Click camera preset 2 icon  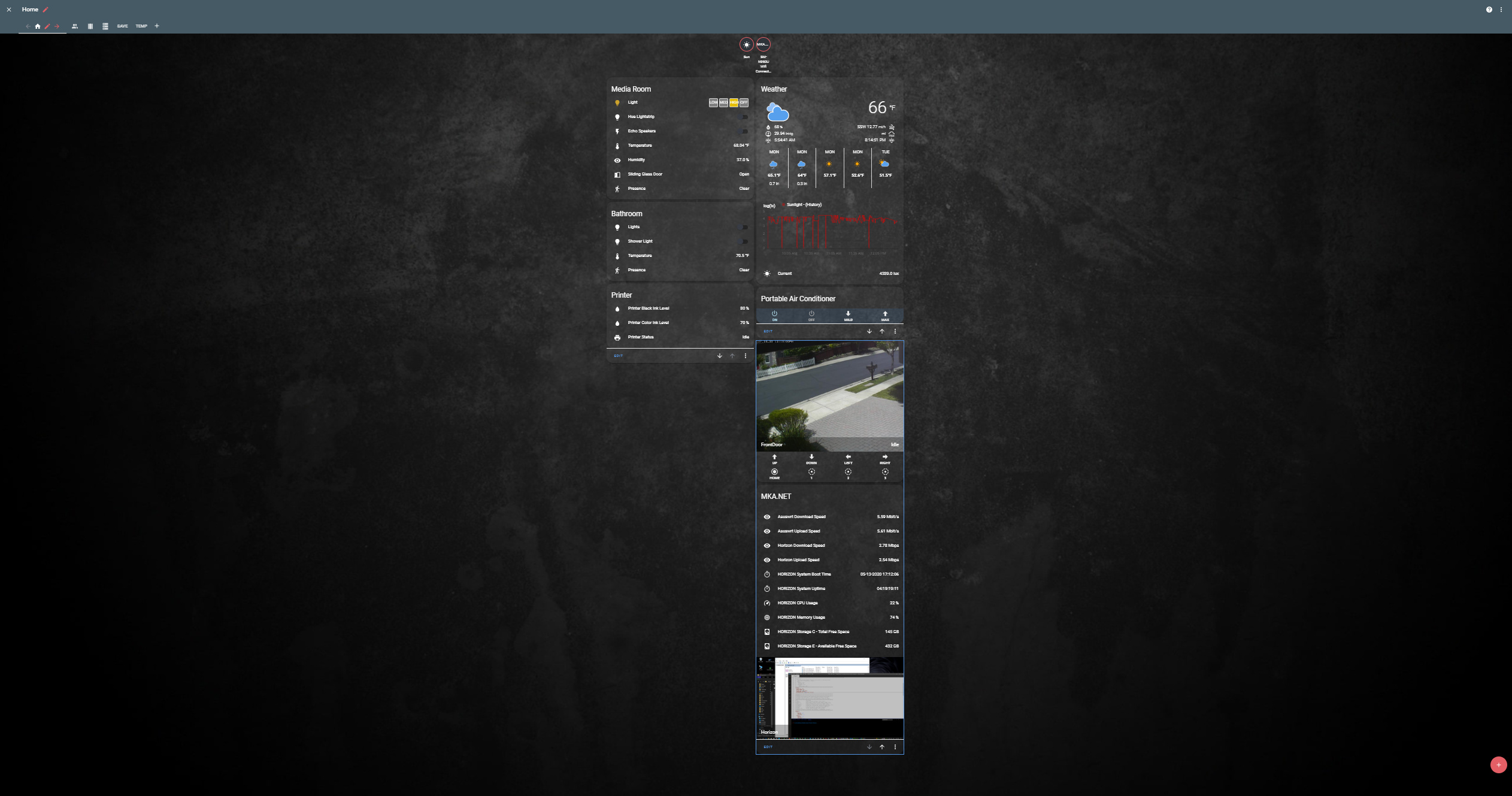pyautogui.click(x=848, y=473)
